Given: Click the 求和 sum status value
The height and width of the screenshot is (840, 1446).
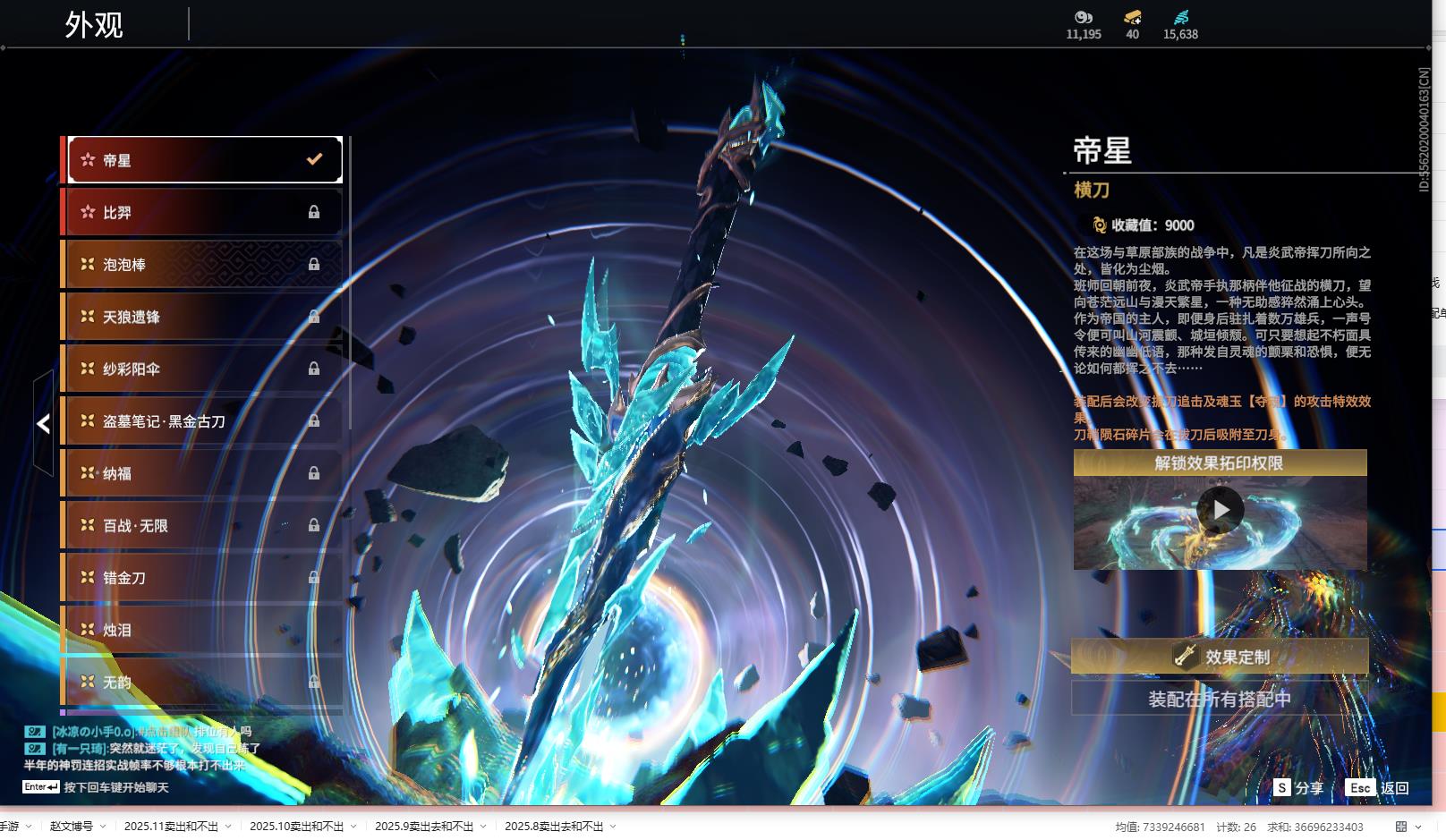Looking at the screenshot, I should click(x=1314, y=827).
